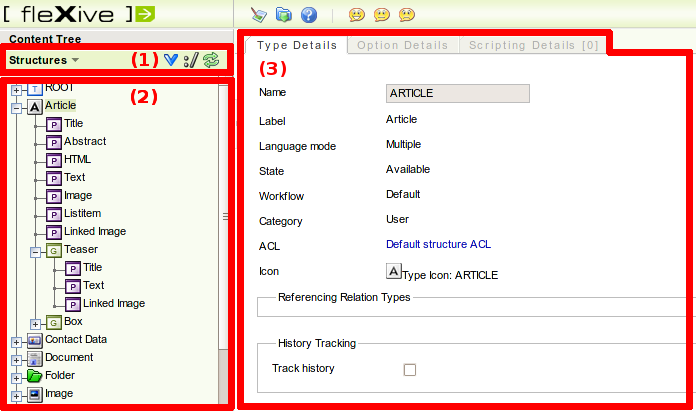
Task: Expand the Folder node
Action: [16, 378]
